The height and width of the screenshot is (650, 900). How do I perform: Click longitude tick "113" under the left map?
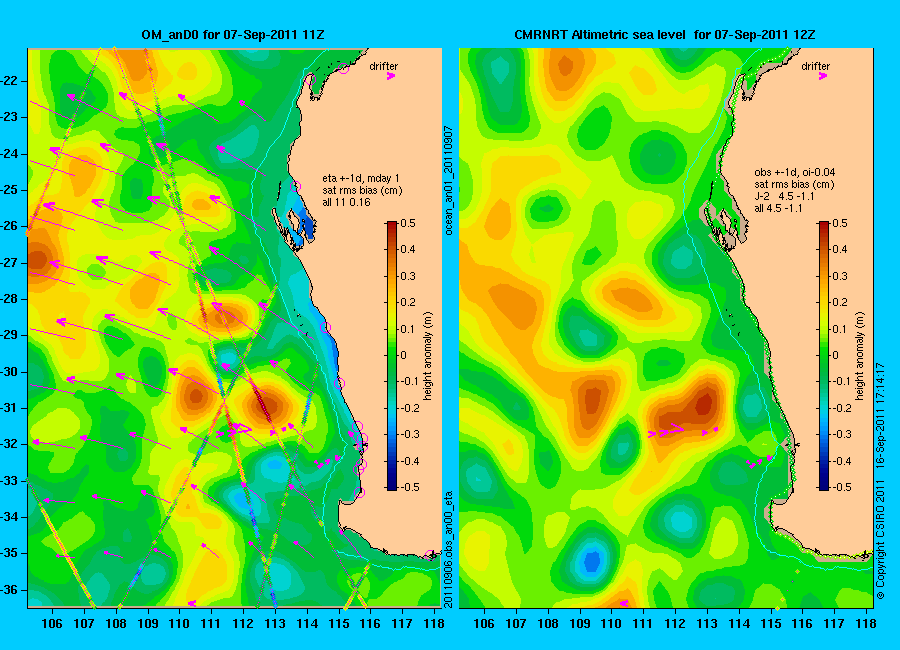275,624
